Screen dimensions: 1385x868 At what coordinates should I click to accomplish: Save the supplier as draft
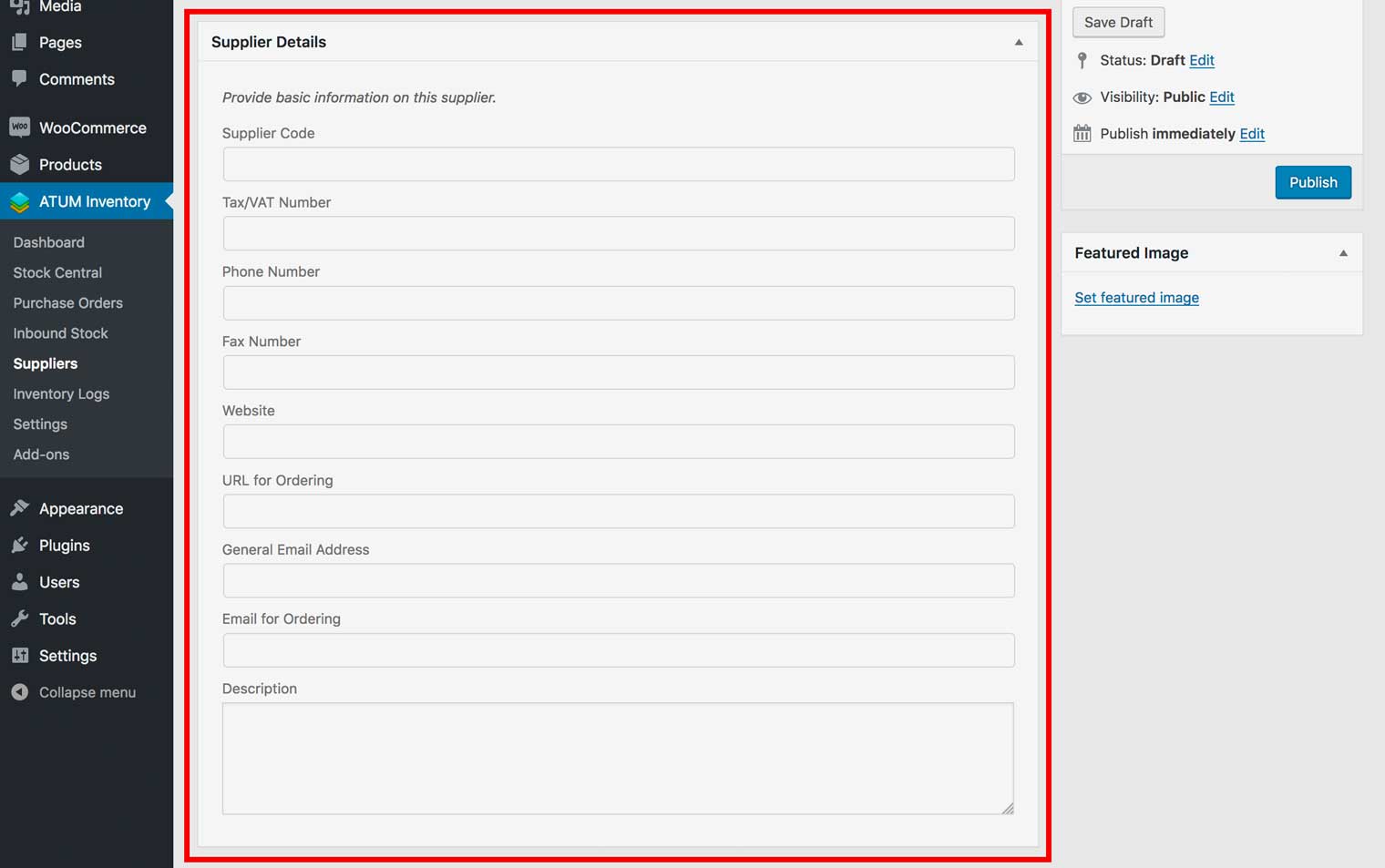1118,22
